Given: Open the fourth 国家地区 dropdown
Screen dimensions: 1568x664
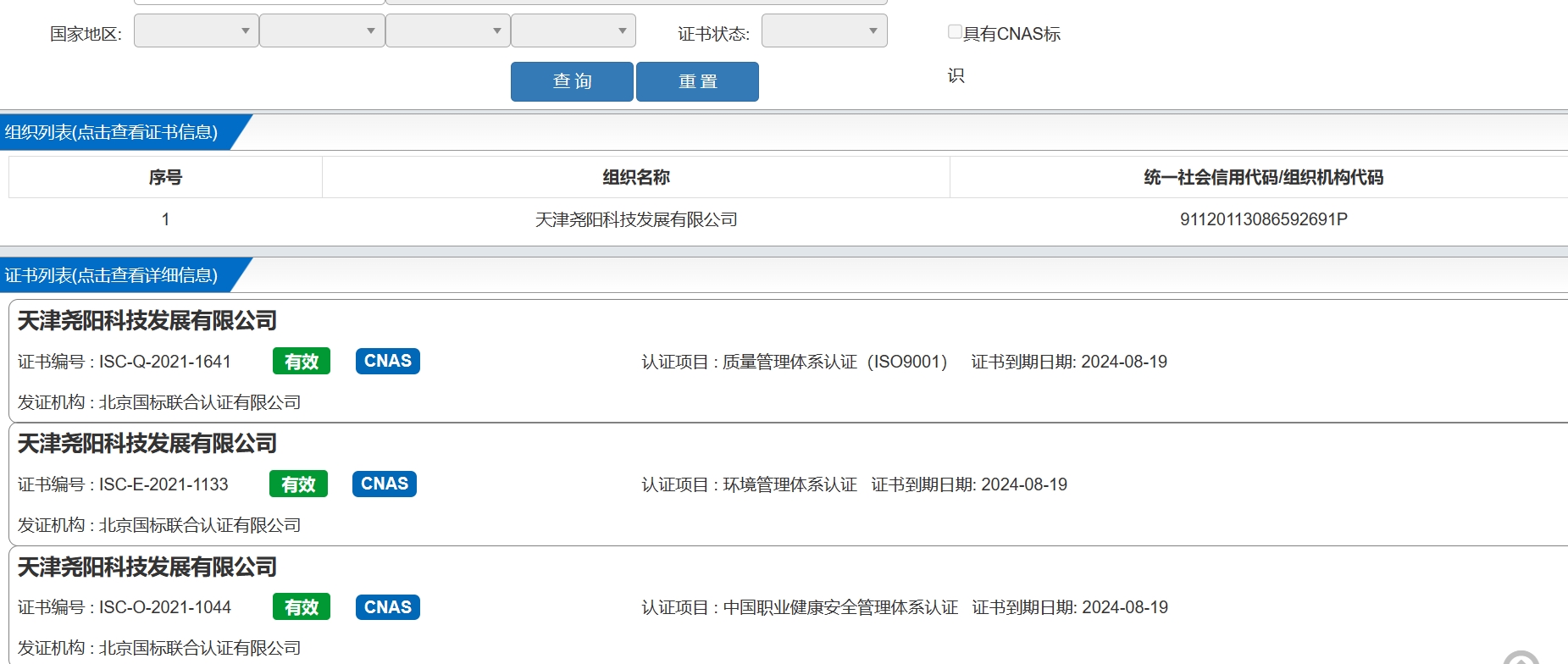Looking at the screenshot, I should tap(573, 30).
